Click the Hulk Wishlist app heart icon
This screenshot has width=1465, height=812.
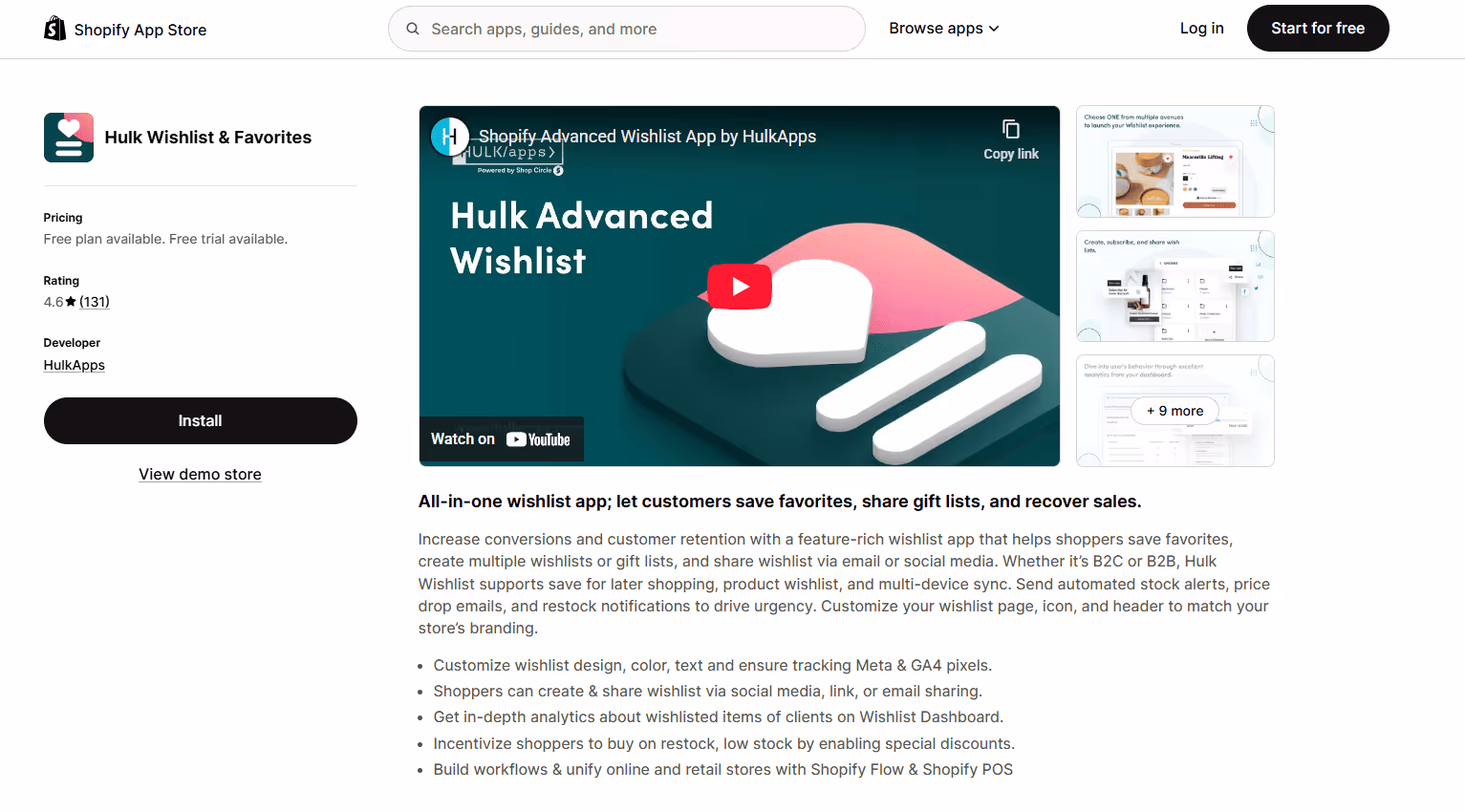point(69,138)
